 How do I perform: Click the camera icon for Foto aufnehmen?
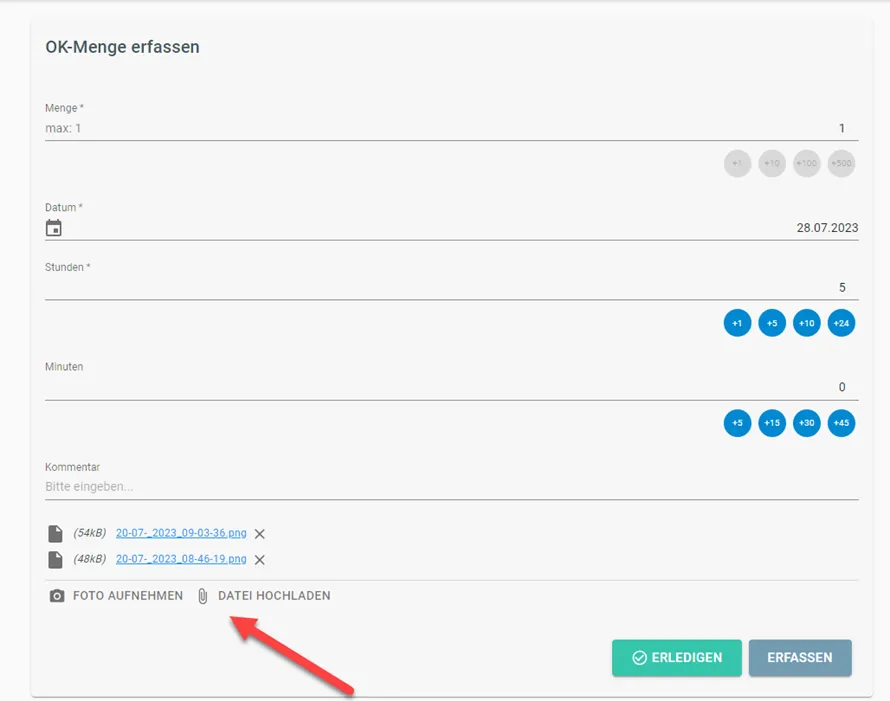pyautogui.click(x=57, y=596)
